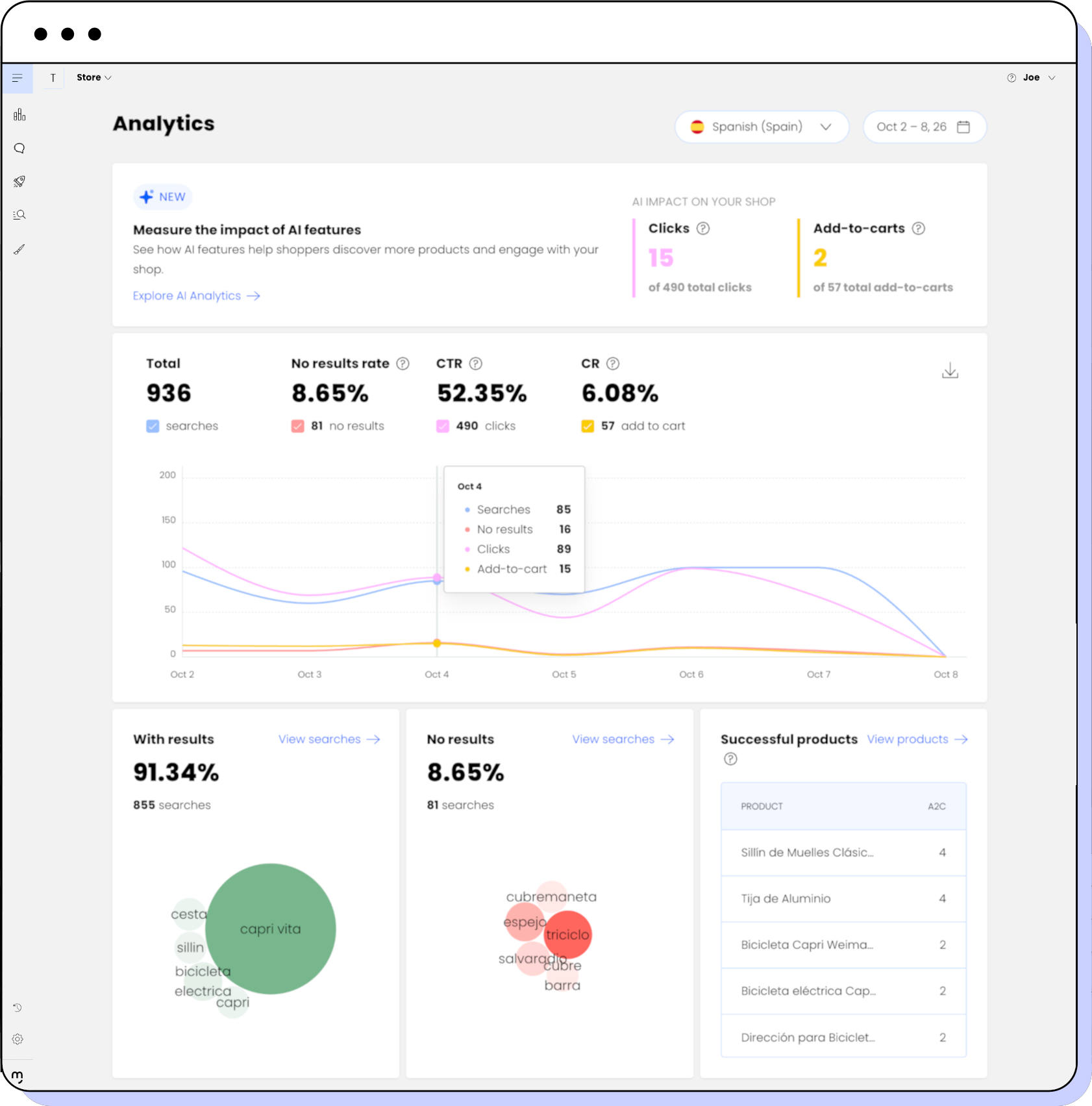Screen dimensions: 1092x1106
Task: Click the T store avatar
Action: [53, 78]
